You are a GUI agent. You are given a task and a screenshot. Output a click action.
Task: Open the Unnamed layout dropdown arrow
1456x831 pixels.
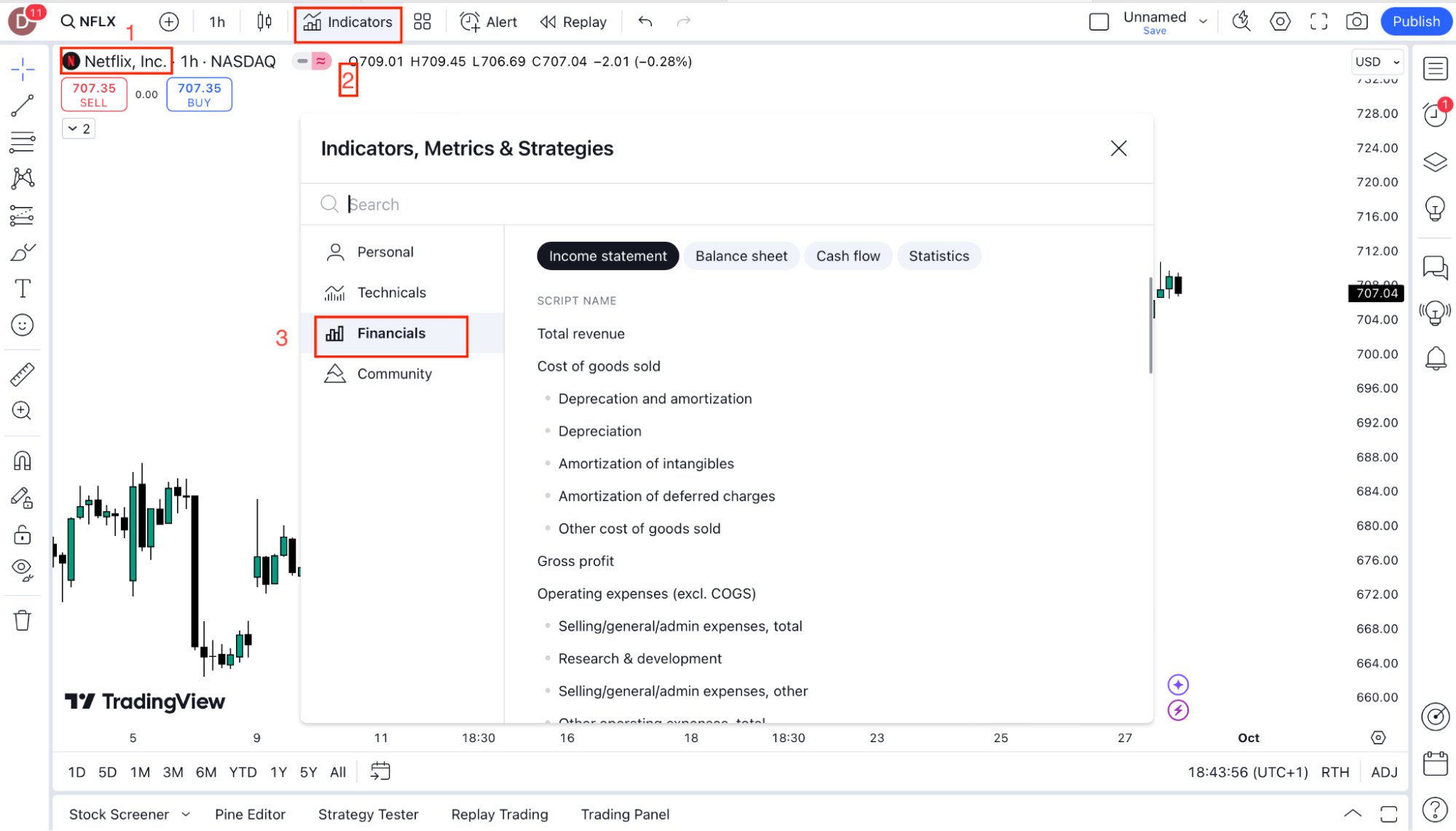pos(1203,22)
